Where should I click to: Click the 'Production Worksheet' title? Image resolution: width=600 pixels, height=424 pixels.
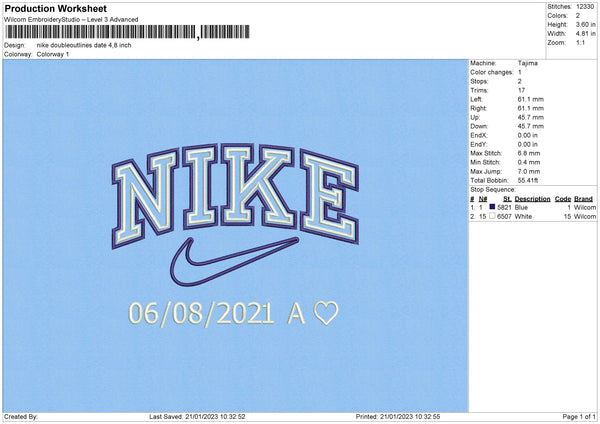pos(55,8)
